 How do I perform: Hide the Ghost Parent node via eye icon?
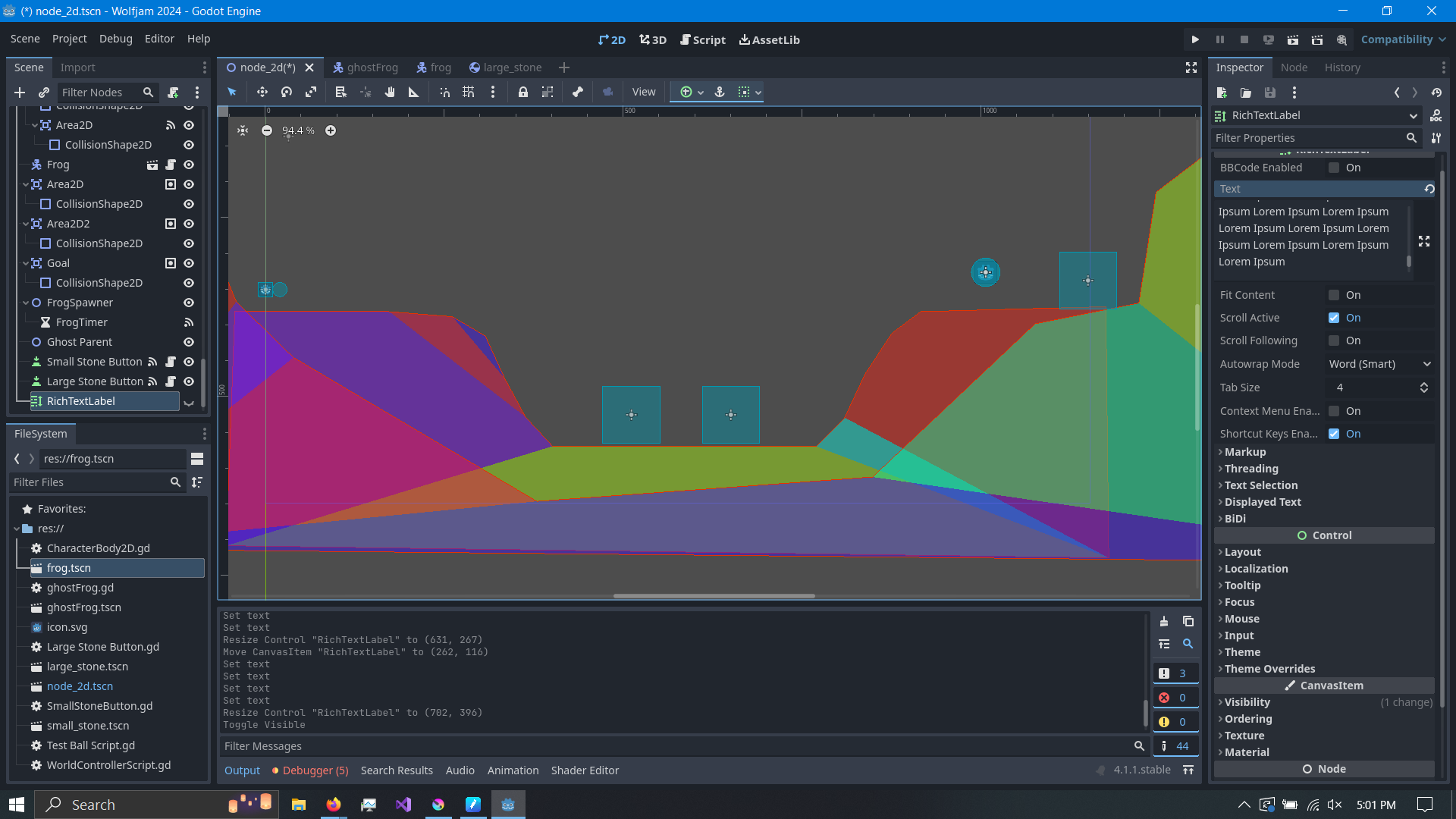click(x=189, y=342)
